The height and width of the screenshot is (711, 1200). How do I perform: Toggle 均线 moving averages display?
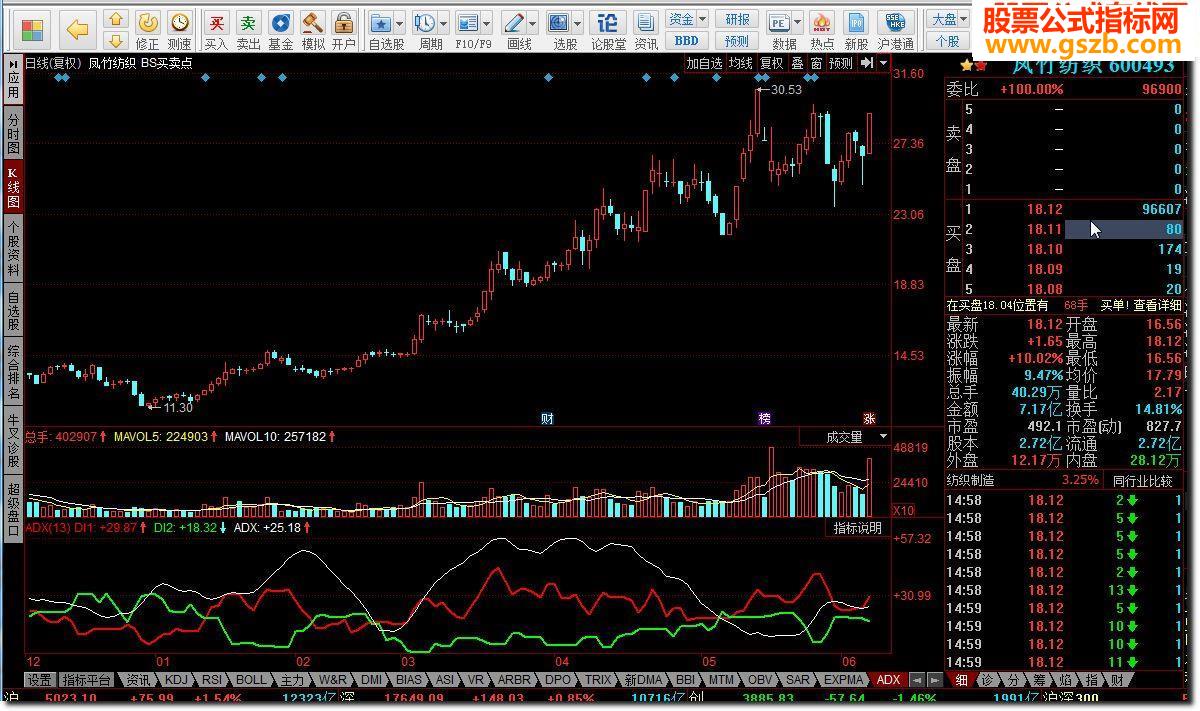(x=741, y=63)
